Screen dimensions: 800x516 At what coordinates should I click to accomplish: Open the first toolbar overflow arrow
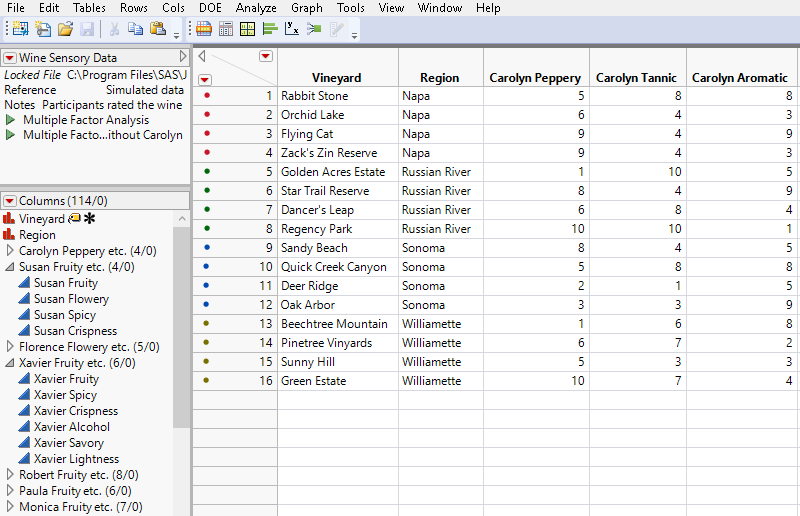[177, 35]
